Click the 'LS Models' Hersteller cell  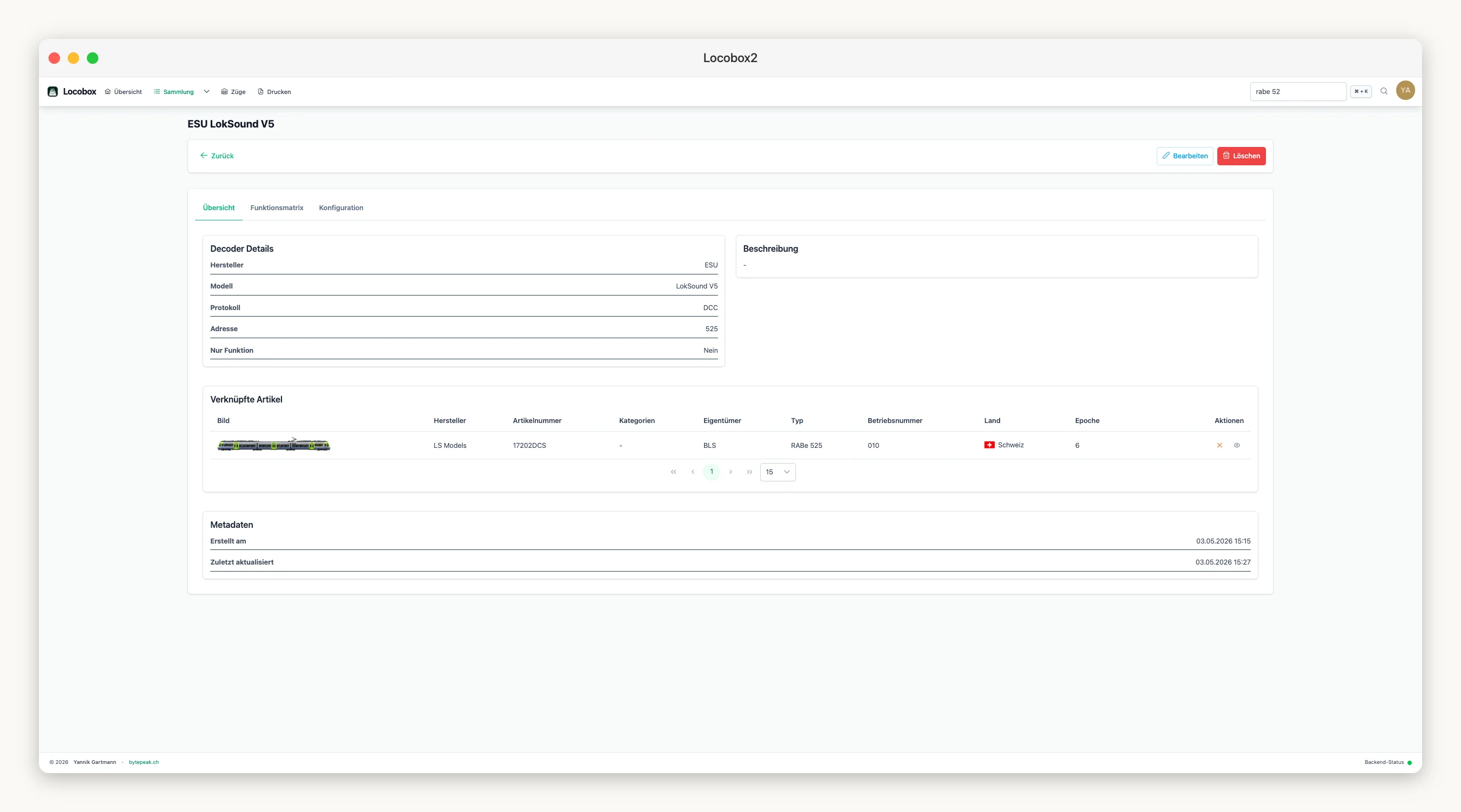tap(450, 446)
